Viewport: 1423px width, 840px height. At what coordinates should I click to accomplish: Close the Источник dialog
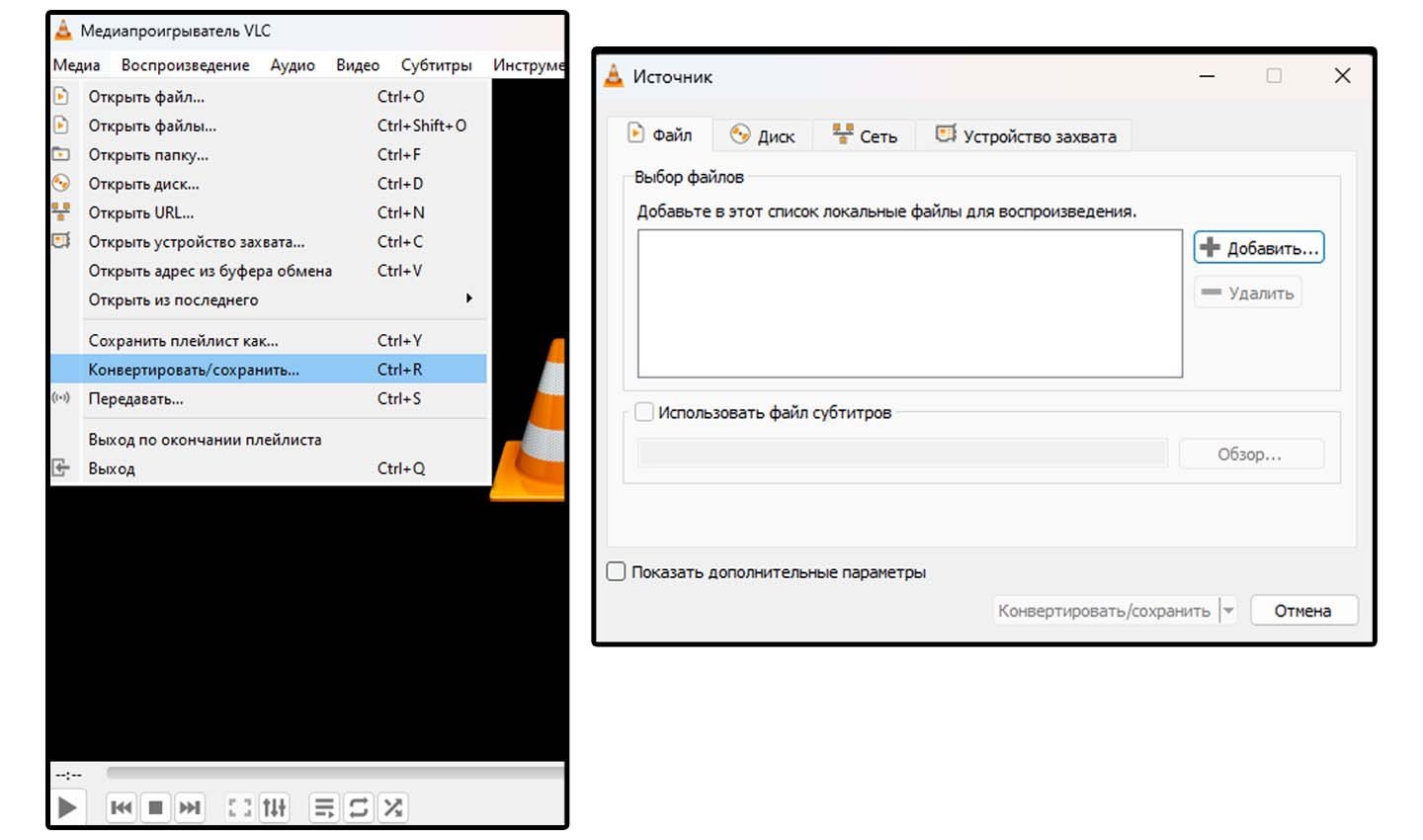point(1342,76)
